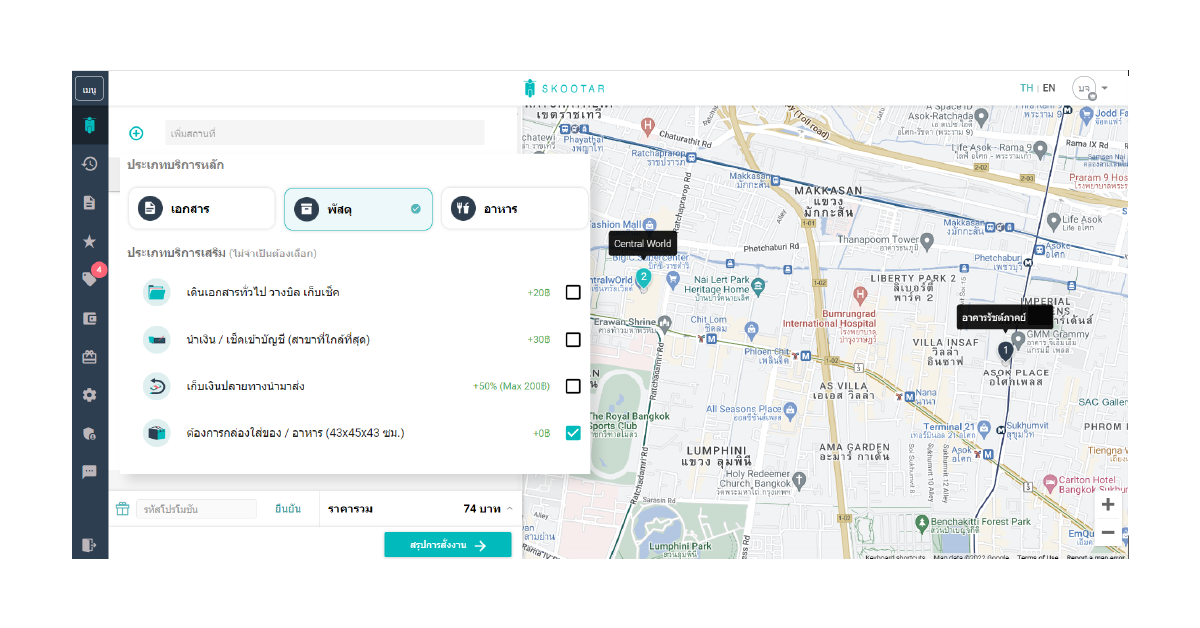Click the Skootar logo in header
1200x628 pixels.
point(564,88)
